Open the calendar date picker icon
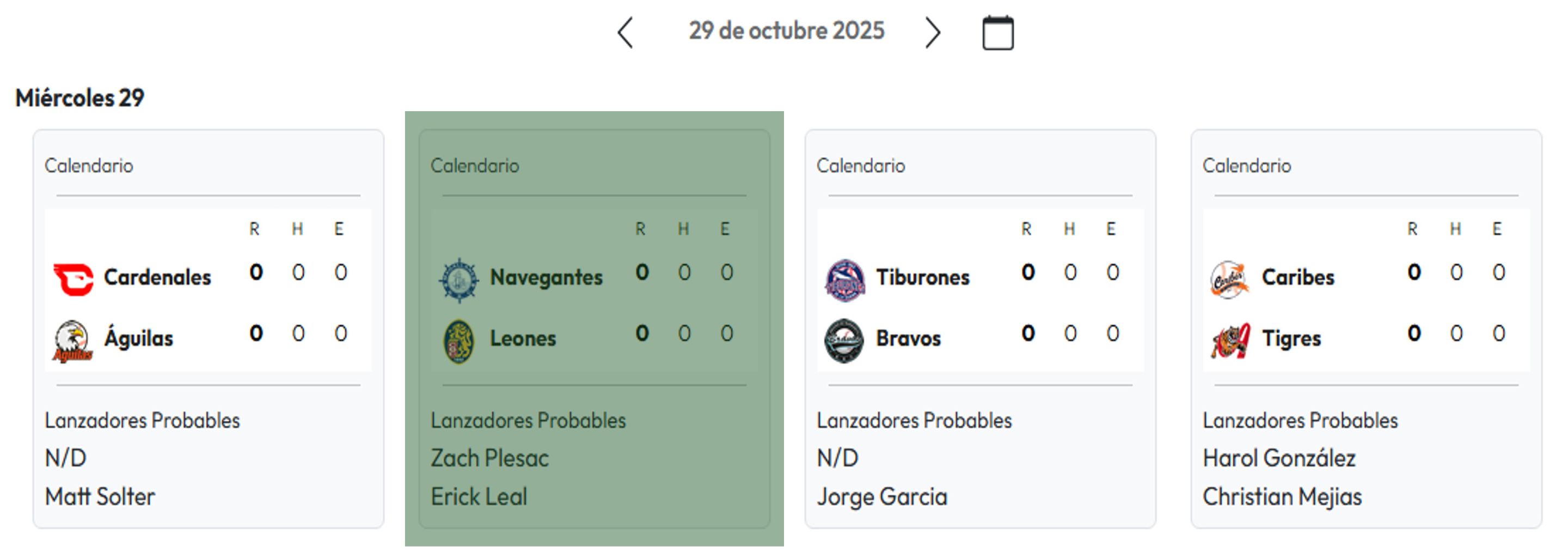The image size is (1568, 552). [997, 33]
